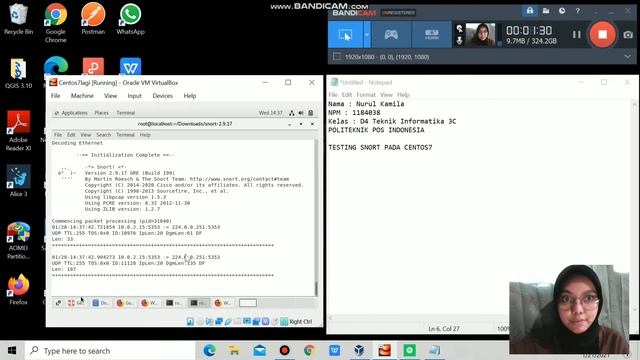
Task: Click VirtualBox hard disk activity status icon
Action: [x=190, y=322]
